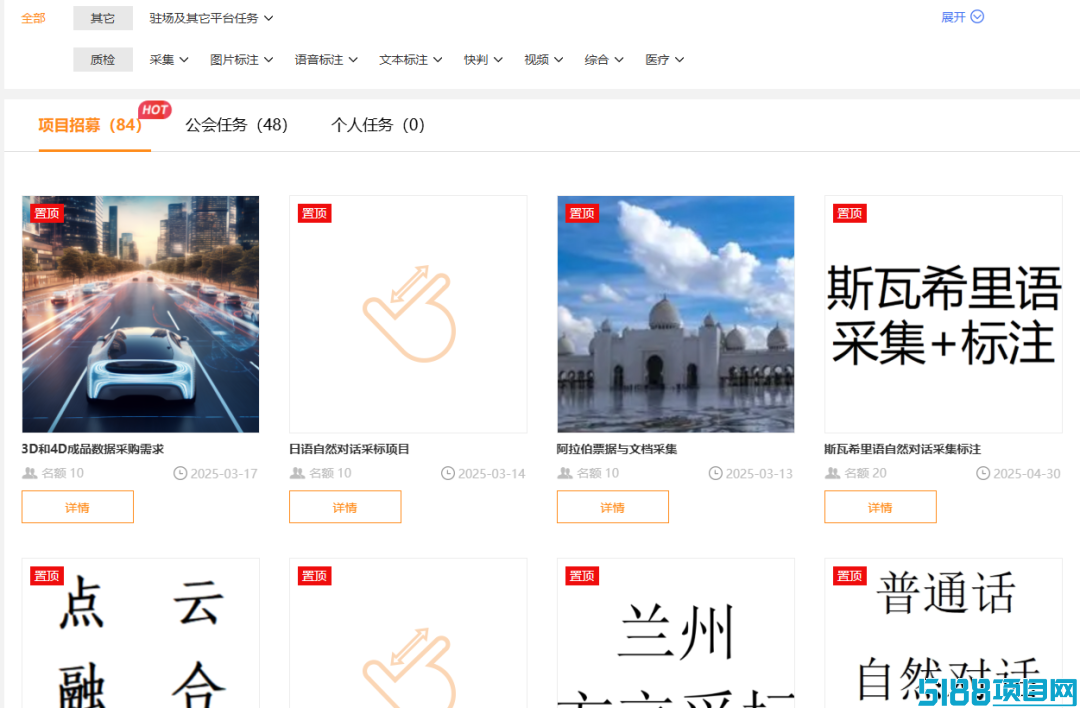The width and height of the screenshot is (1080, 708).
Task: Click the 2025-04-30 date text
Action: pyautogui.click(x=1027, y=474)
